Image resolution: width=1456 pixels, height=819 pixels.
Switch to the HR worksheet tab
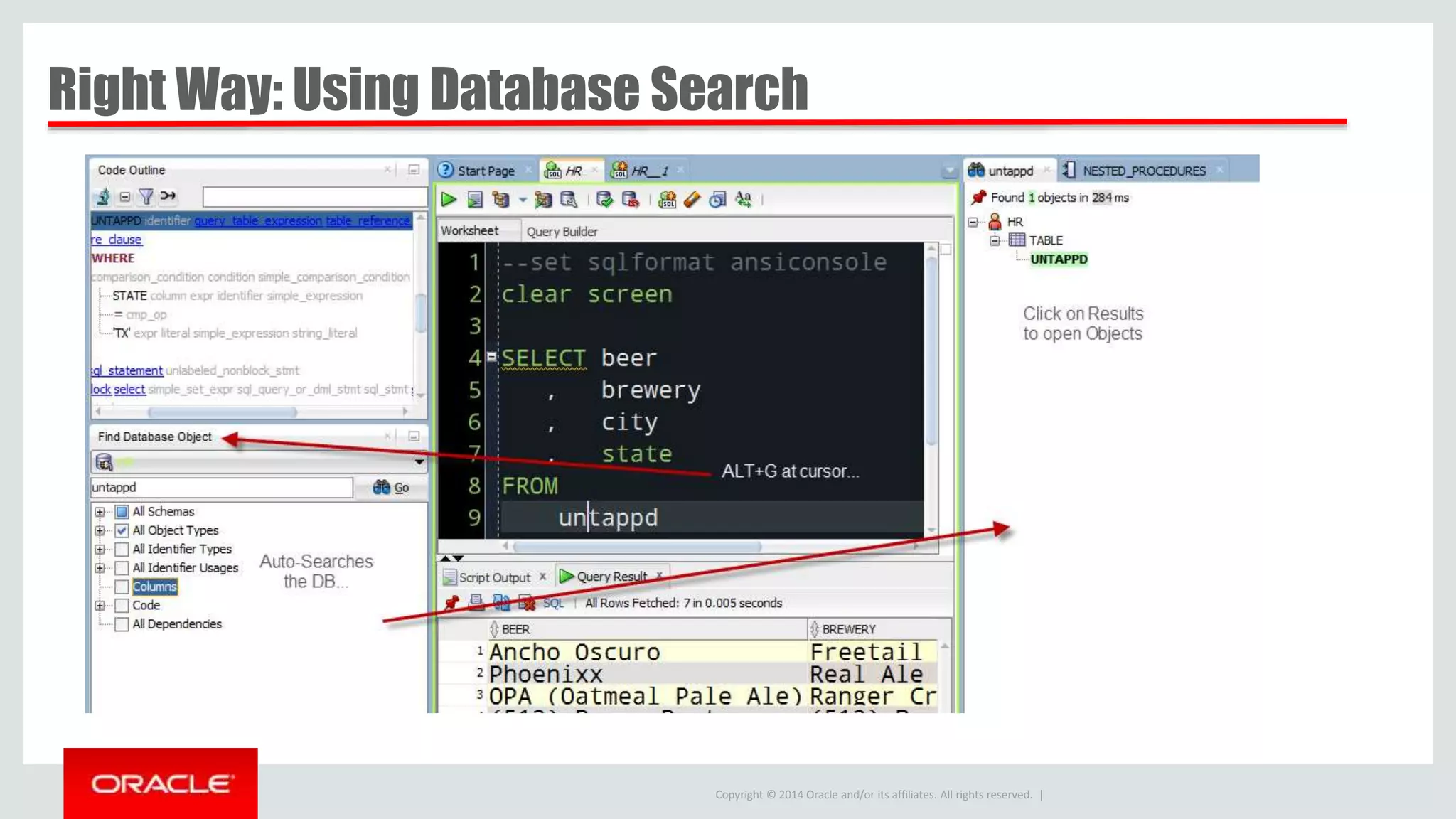click(x=572, y=171)
